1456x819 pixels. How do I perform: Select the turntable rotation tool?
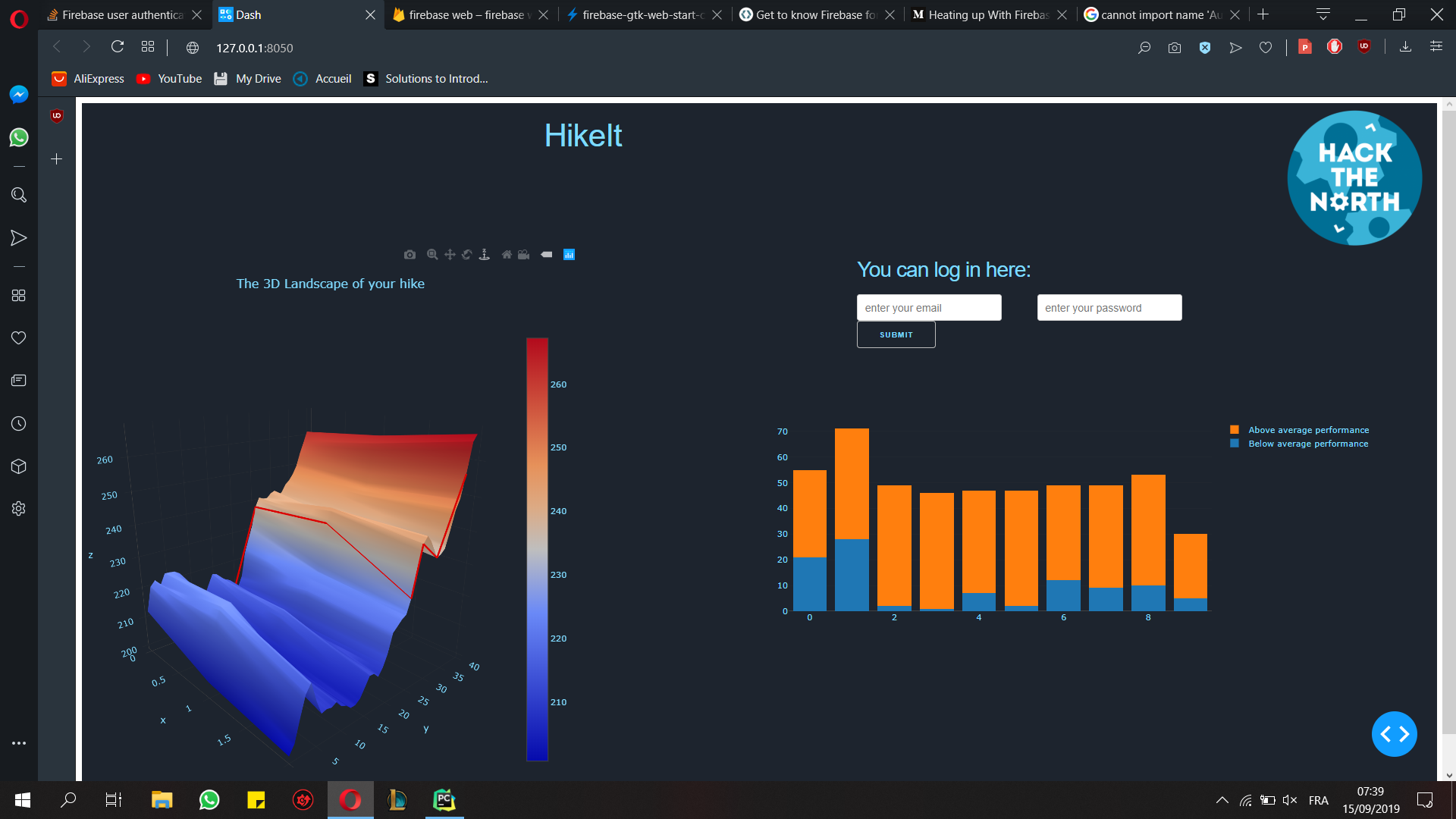point(485,255)
